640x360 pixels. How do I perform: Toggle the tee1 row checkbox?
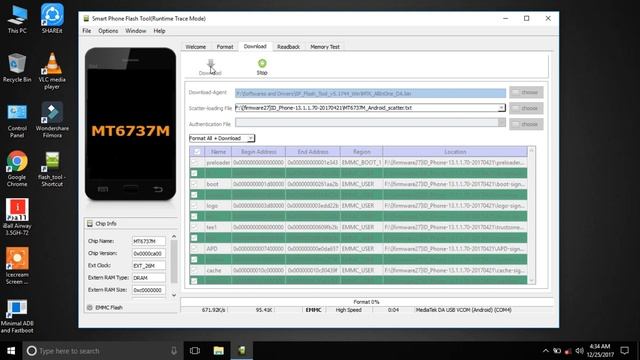pyautogui.click(x=194, y=227)
